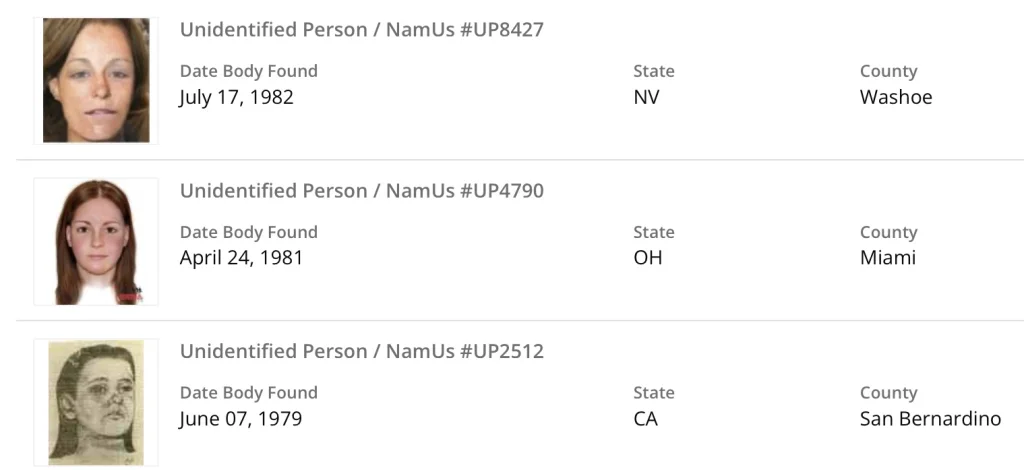Select the CA state value
Viewport: 1024px width, 470px height.
coord(646,419)
